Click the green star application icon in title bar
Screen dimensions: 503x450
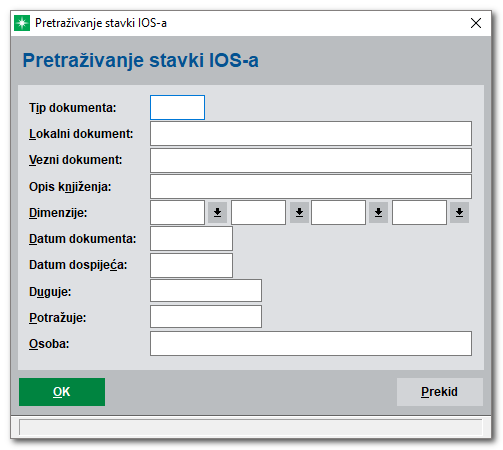coord(22,23)
